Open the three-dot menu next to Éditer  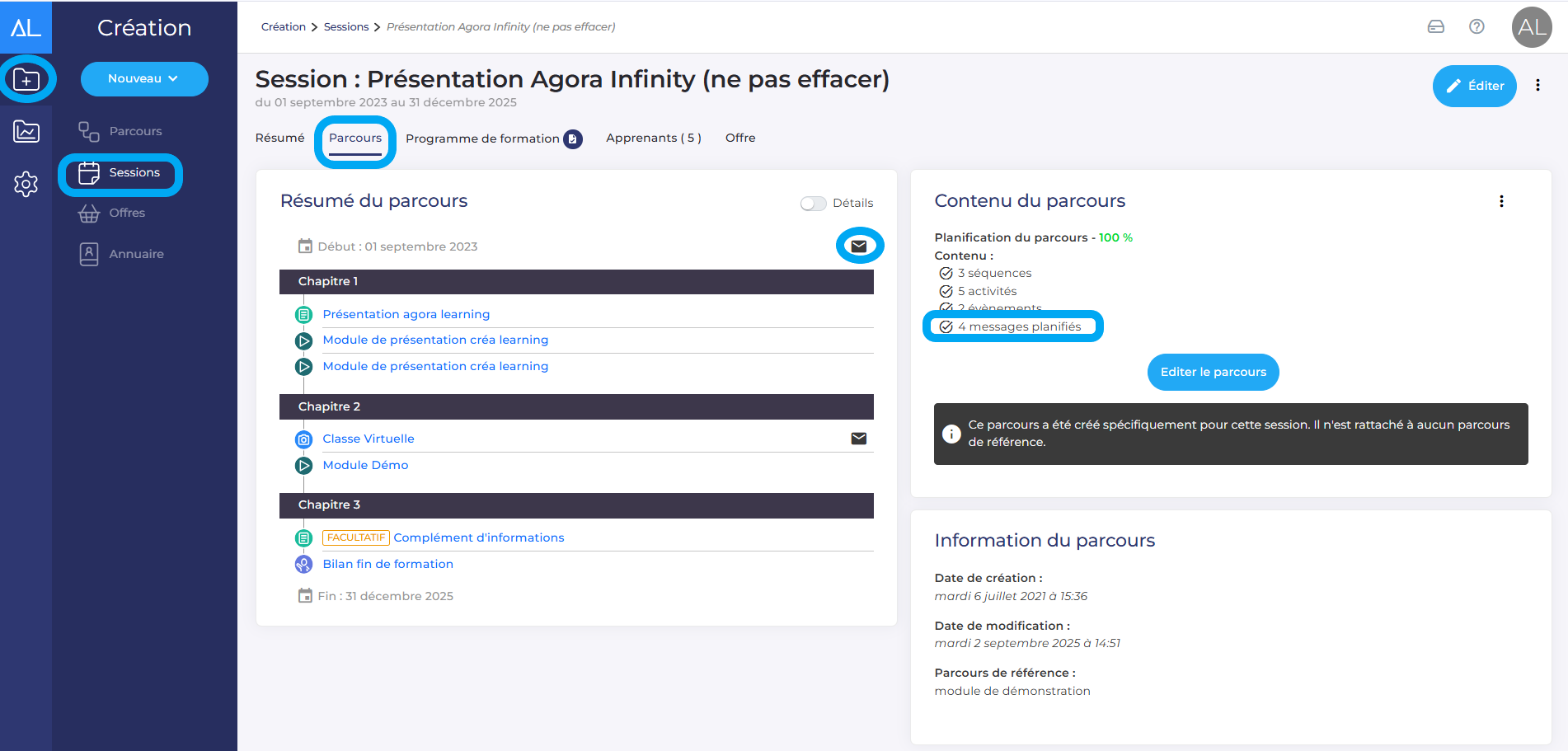coord(1537,86)
